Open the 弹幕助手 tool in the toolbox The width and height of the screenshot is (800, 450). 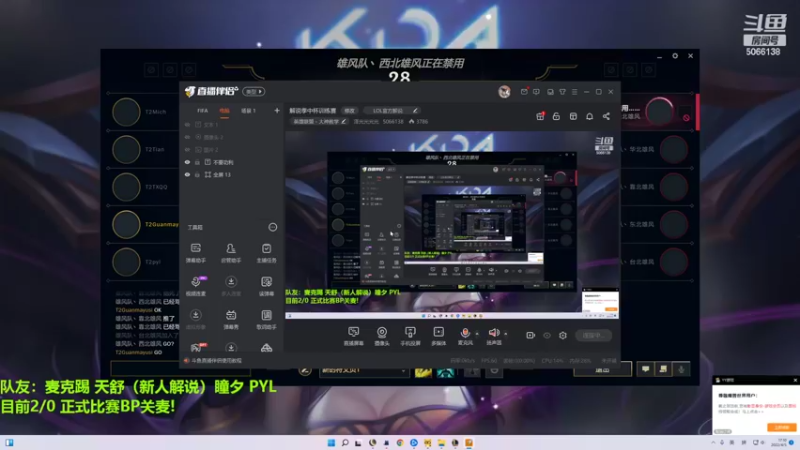pos(195,253)
